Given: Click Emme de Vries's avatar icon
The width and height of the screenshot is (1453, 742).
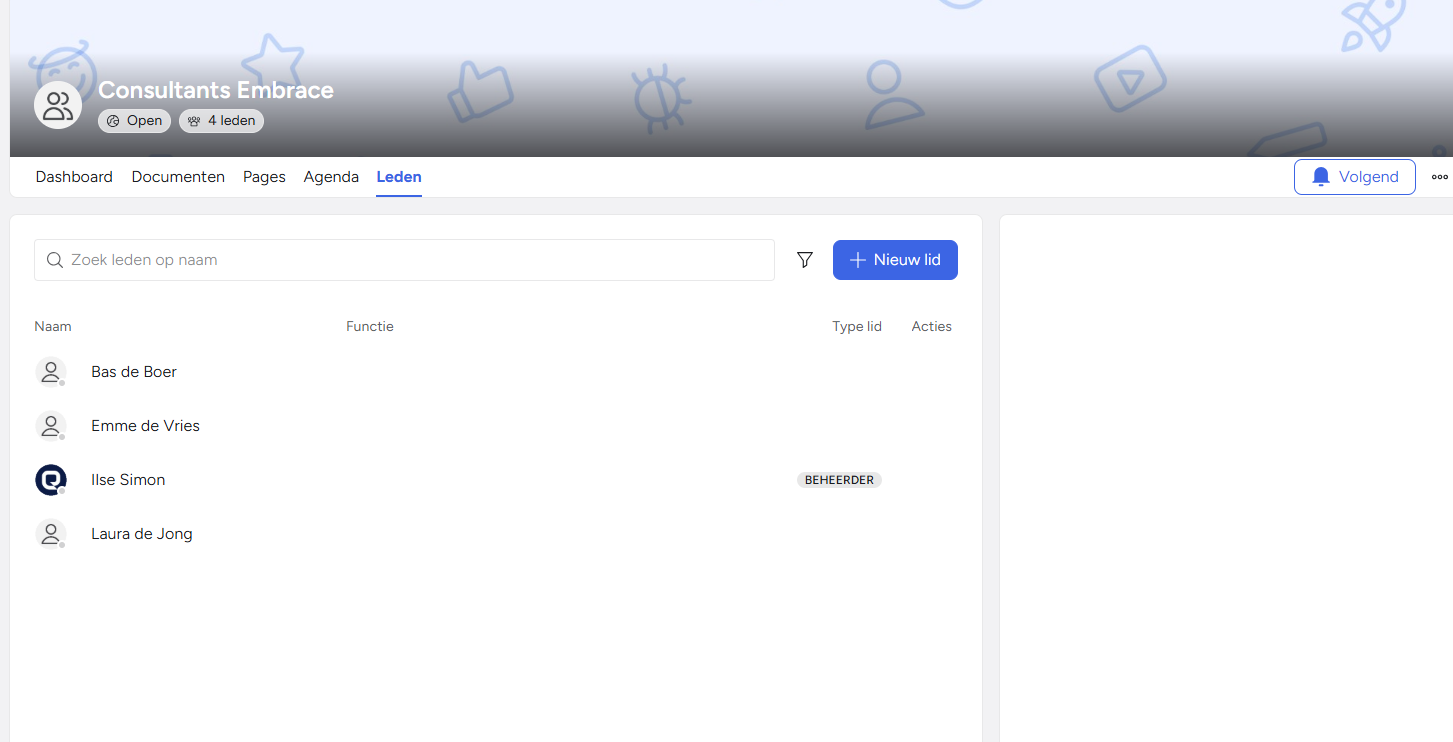Looking at the screenshot, I should (50, 426).
